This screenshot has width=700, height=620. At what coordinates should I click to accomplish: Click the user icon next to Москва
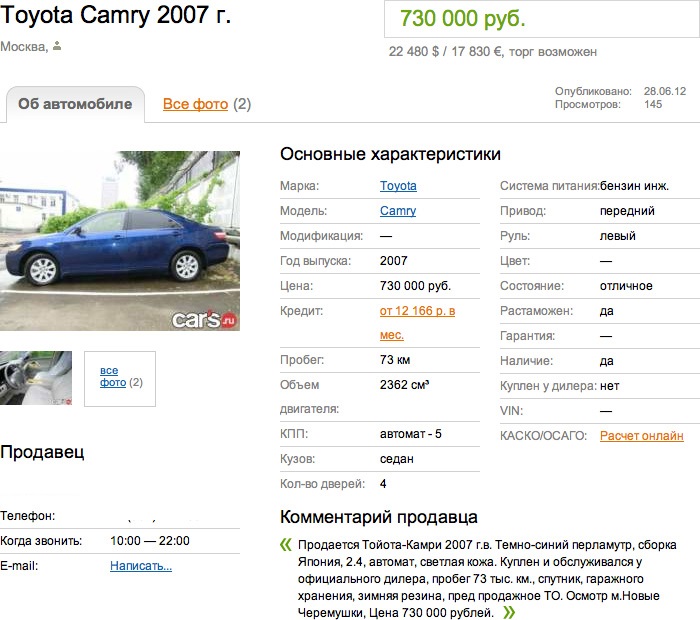(x=57, y=46)
